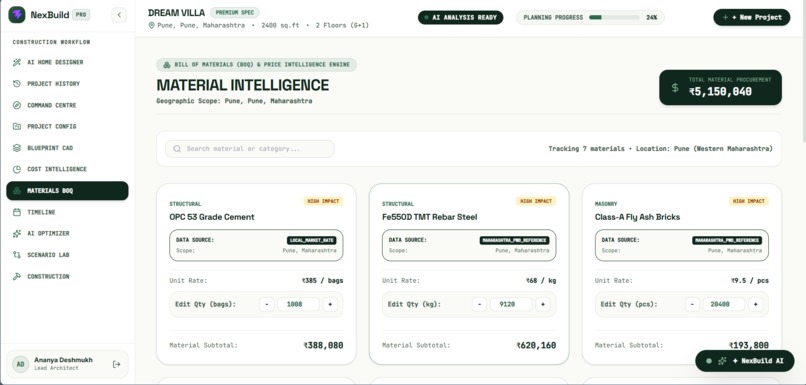Screen dimensions: 806x385
Task: Open the NexBuild AI assistant button
Action: click(745, 361)
